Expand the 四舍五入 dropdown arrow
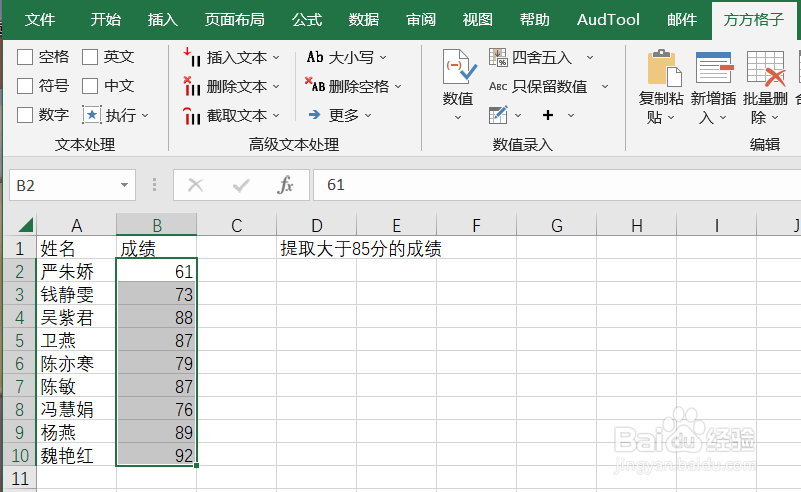Viewport: 801px width, 492px height. click(590, 58)
